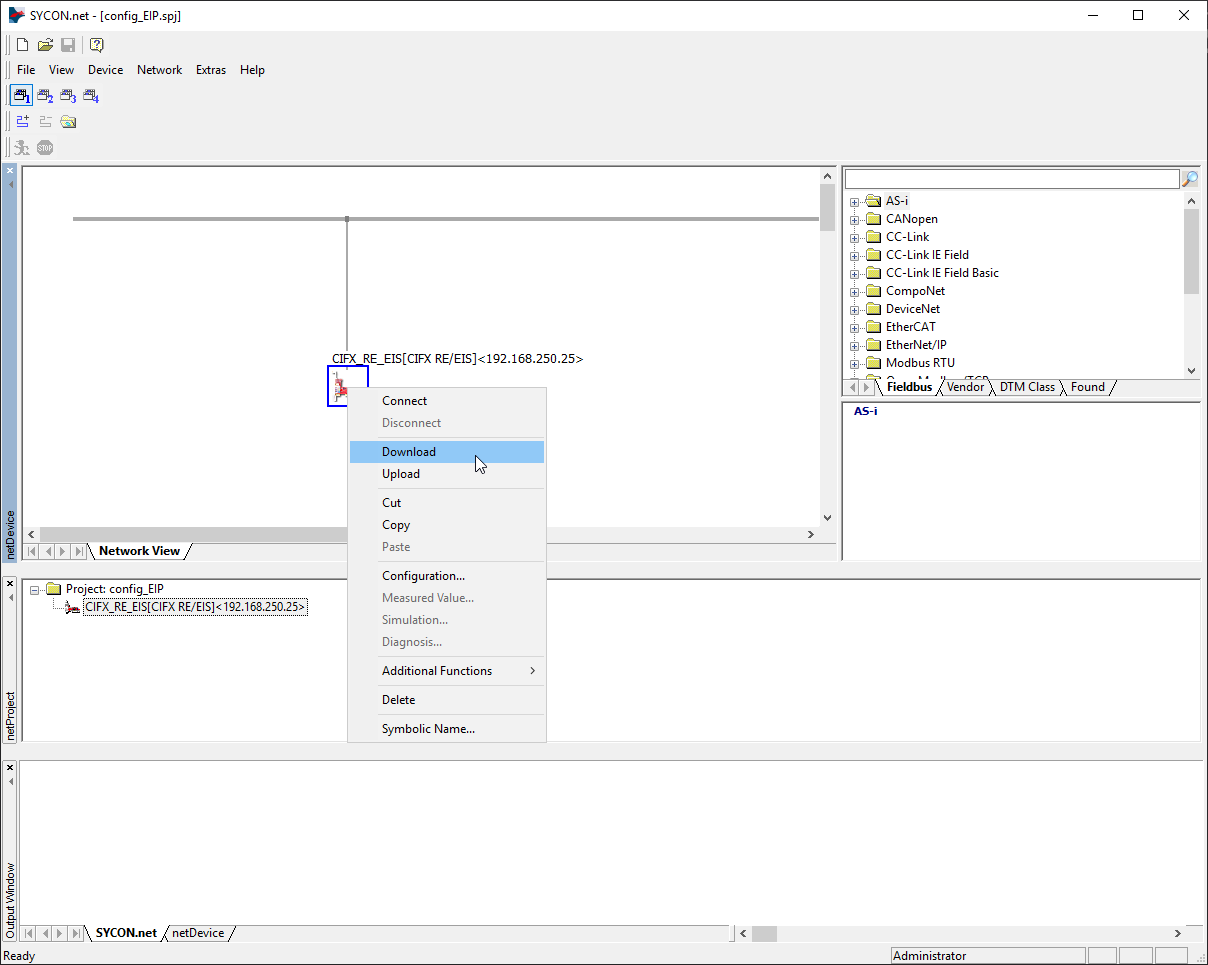1208x965 pixels.
Task: Choose Download from the context menu
Action: [409, 452]
